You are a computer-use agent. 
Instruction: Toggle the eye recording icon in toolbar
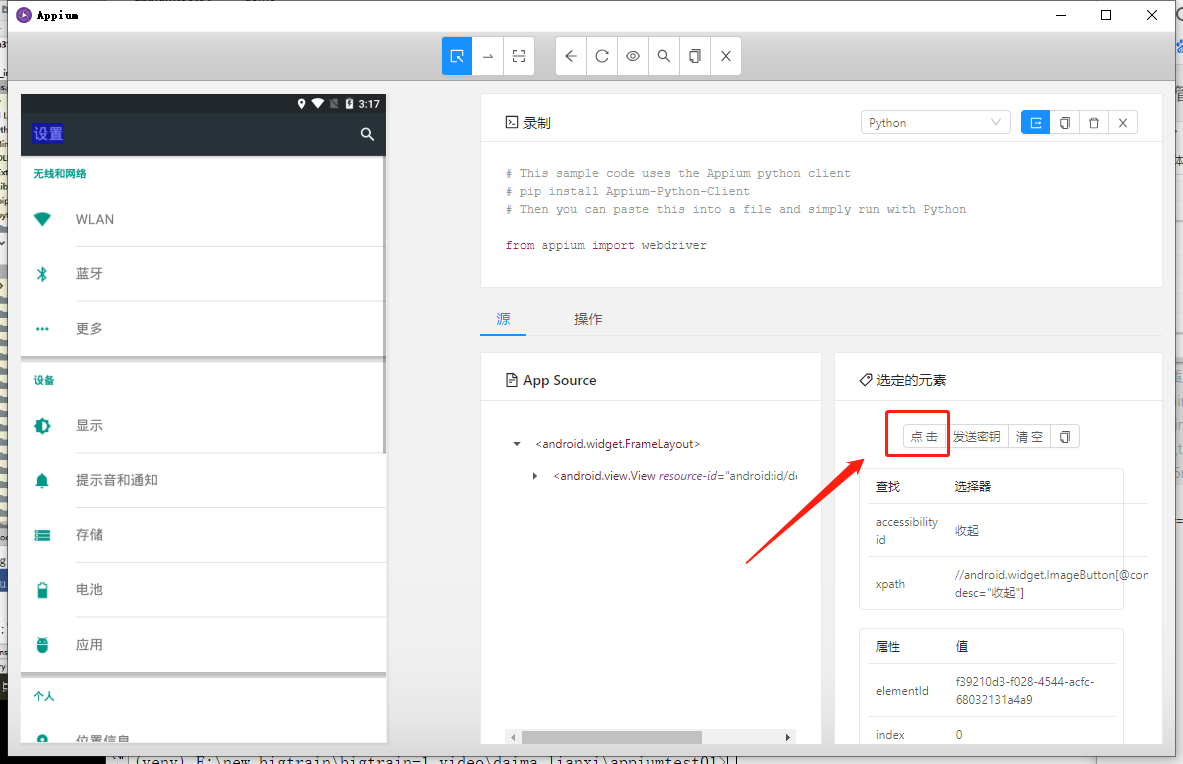(x=633, y=56)
